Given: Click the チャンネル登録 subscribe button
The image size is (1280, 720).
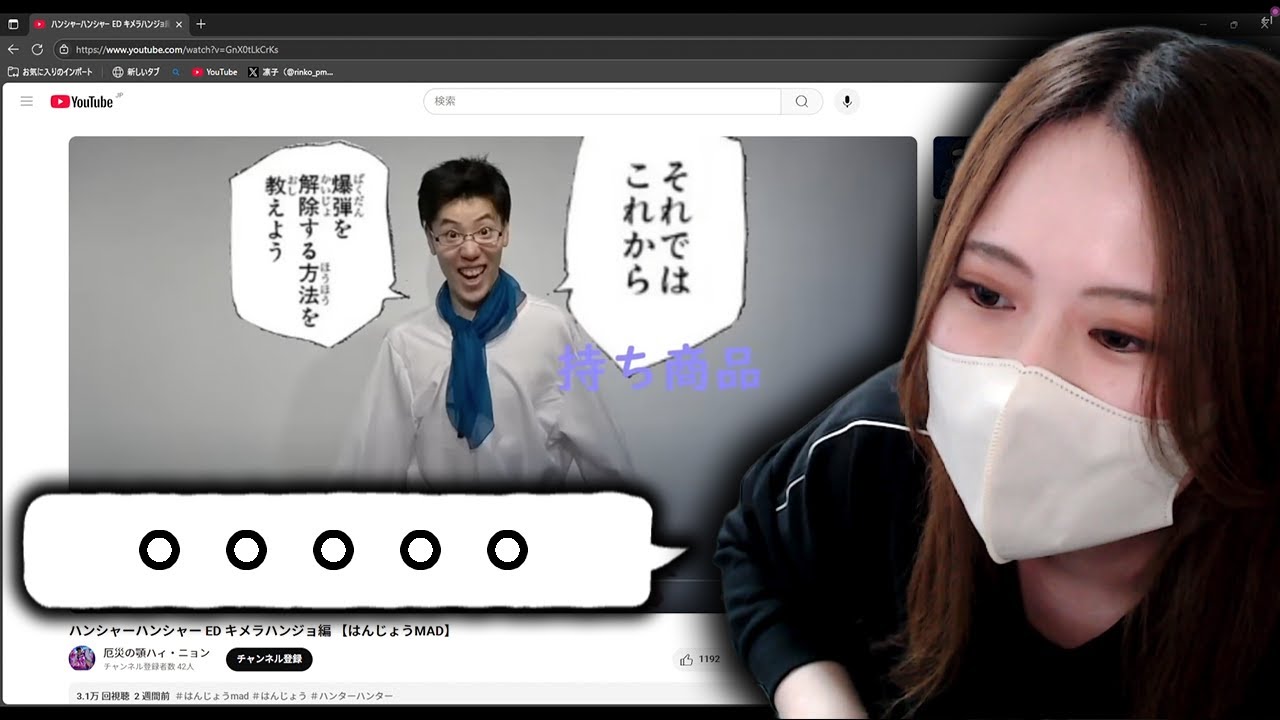Looking at the screenshot, I should click(x=269, y=659).
